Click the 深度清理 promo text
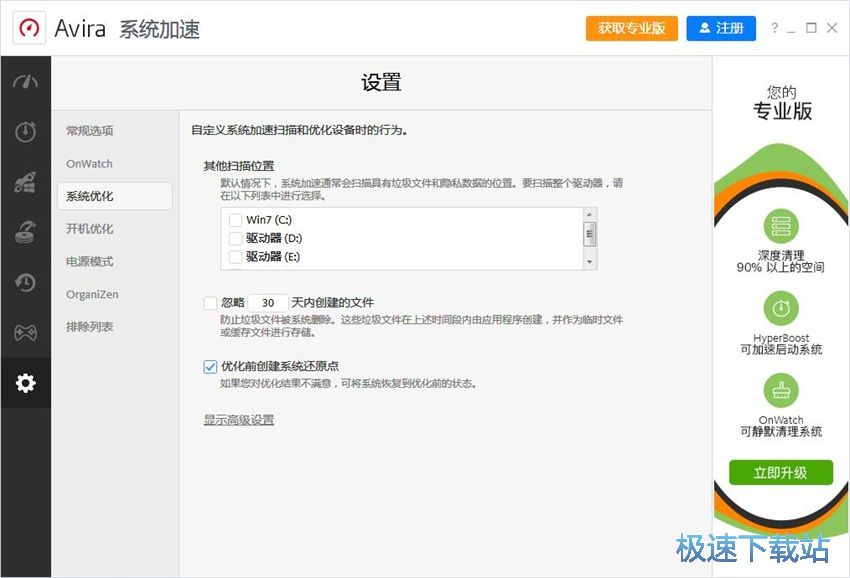Image resolution: width=850 pixels, height=578 pixels. pos(781,261)
